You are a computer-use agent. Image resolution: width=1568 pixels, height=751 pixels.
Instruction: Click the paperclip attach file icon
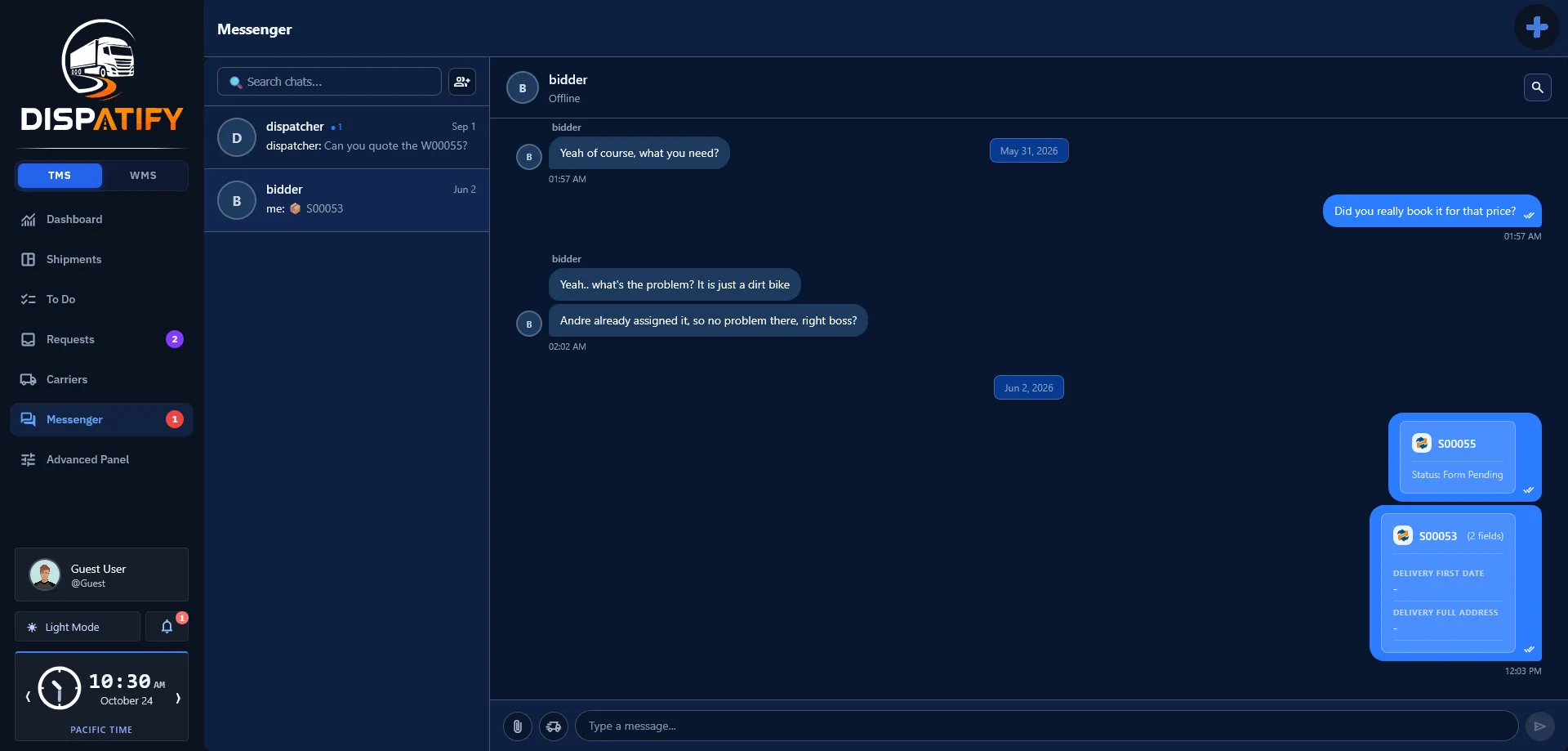[x=518, y=726]
